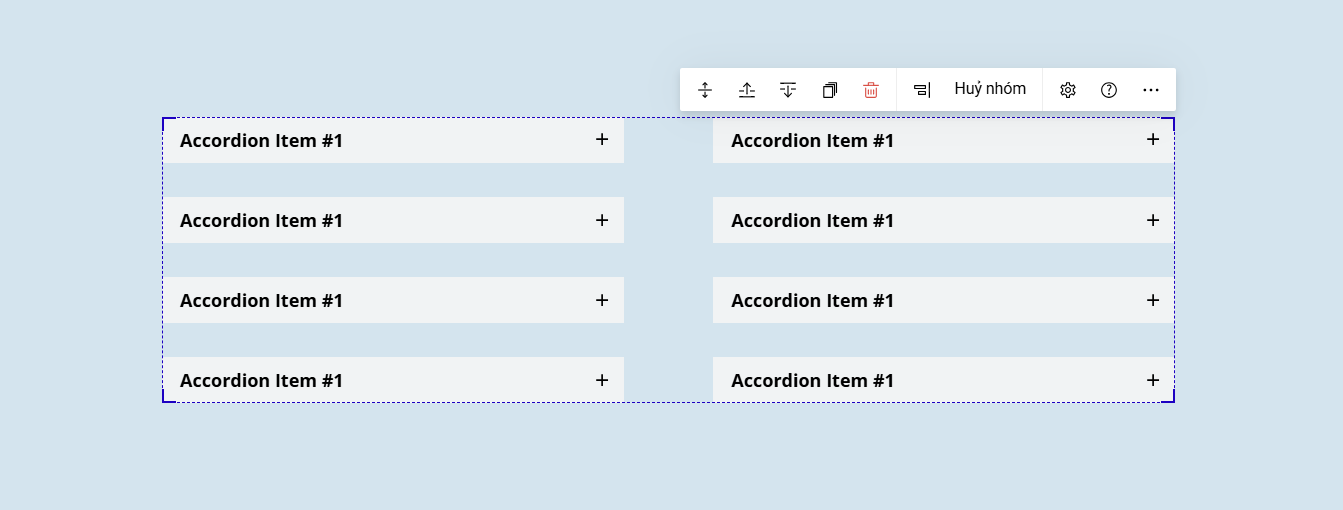Viewport: 1343px width, 510px height.
Task: Open the align options icon
Action: (922, 90)
